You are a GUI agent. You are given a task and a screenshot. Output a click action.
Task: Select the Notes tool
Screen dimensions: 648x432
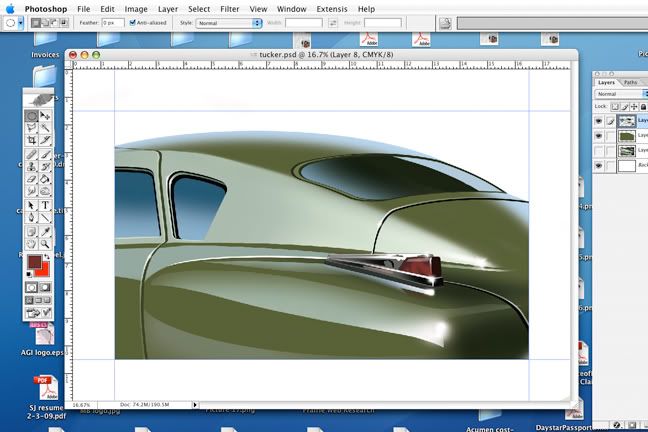[31, 232]
